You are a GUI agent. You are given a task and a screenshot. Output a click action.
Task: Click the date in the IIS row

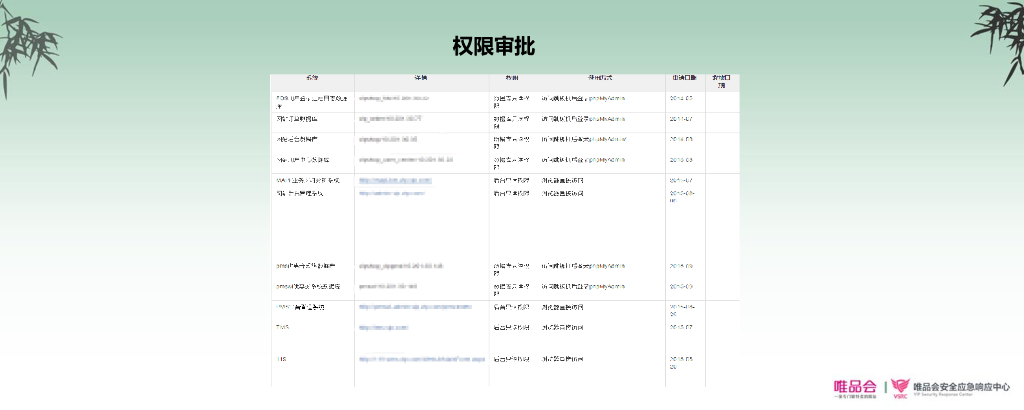tap(681, 361)
